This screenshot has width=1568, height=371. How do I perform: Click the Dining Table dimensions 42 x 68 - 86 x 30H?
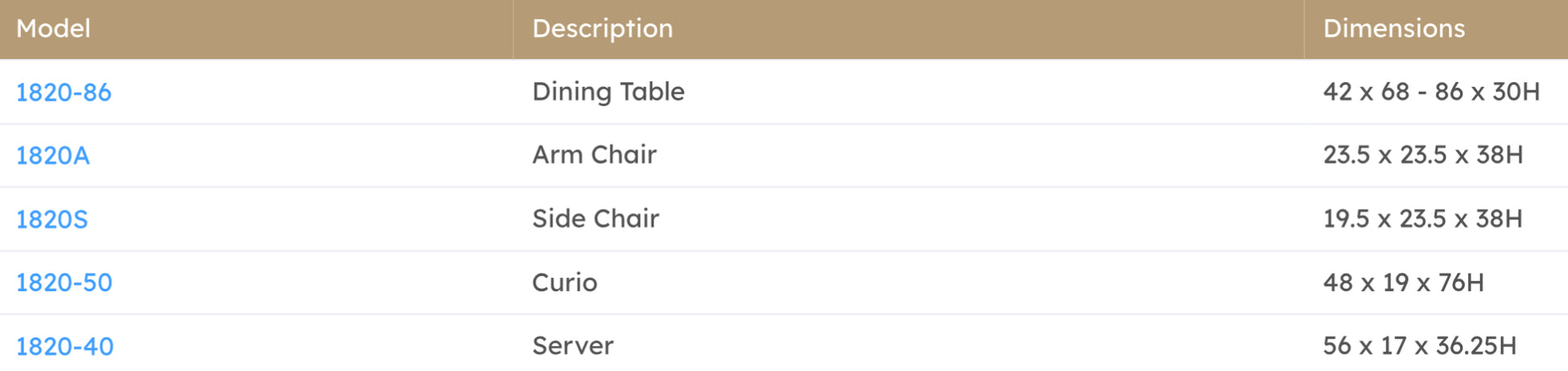pyautogui.click(x=1431, y=92)
